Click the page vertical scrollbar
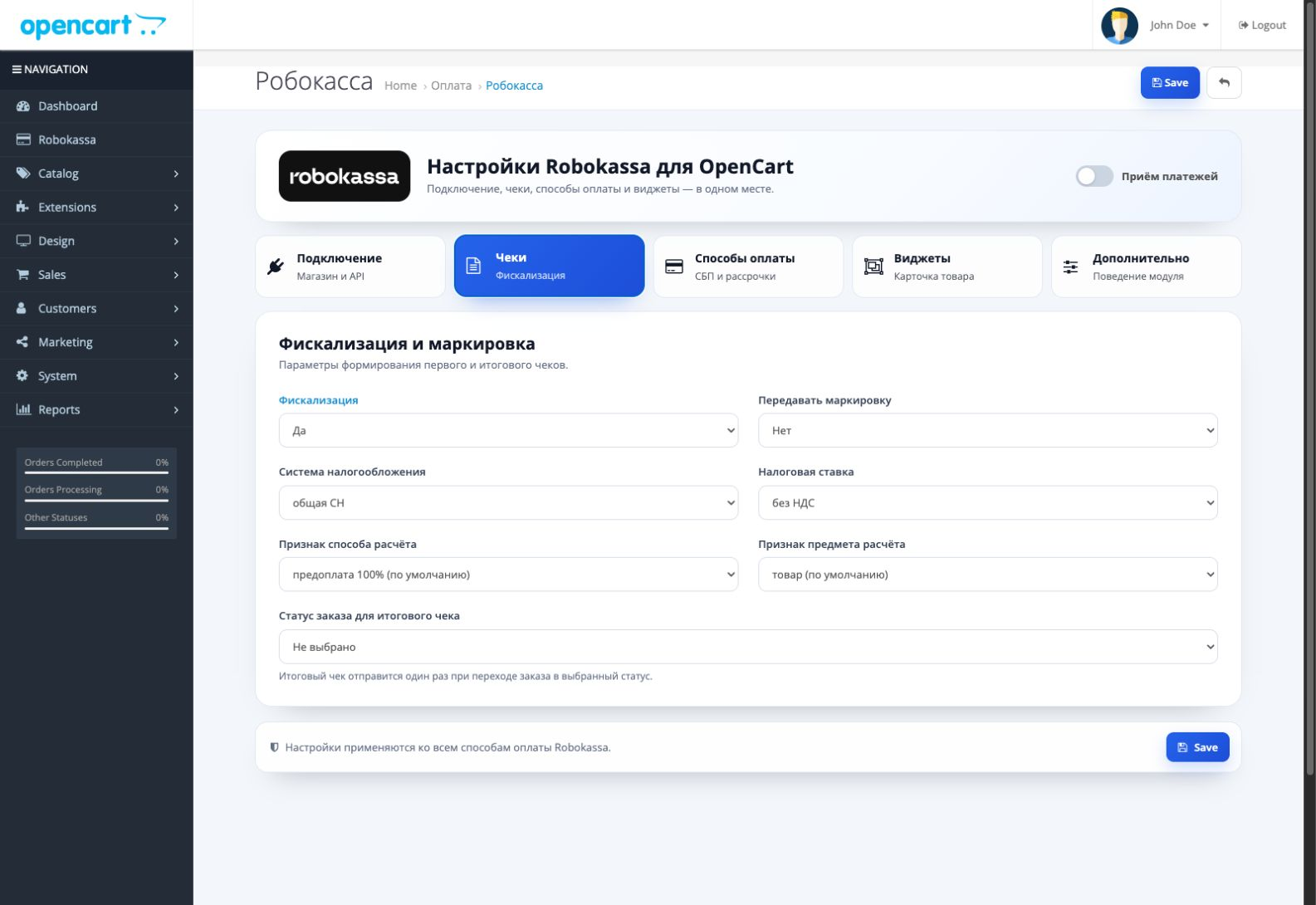This screenshot has height=905, width=1316. click(1310, 390)
